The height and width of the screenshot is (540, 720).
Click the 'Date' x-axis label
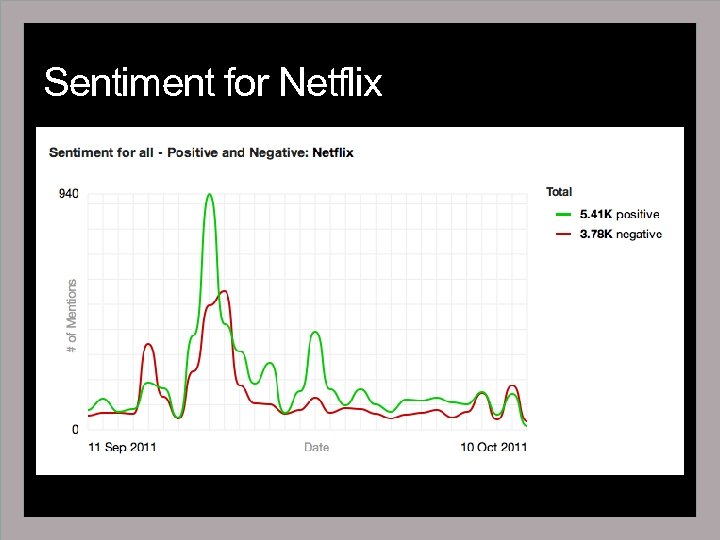click(x=316, y=447)
